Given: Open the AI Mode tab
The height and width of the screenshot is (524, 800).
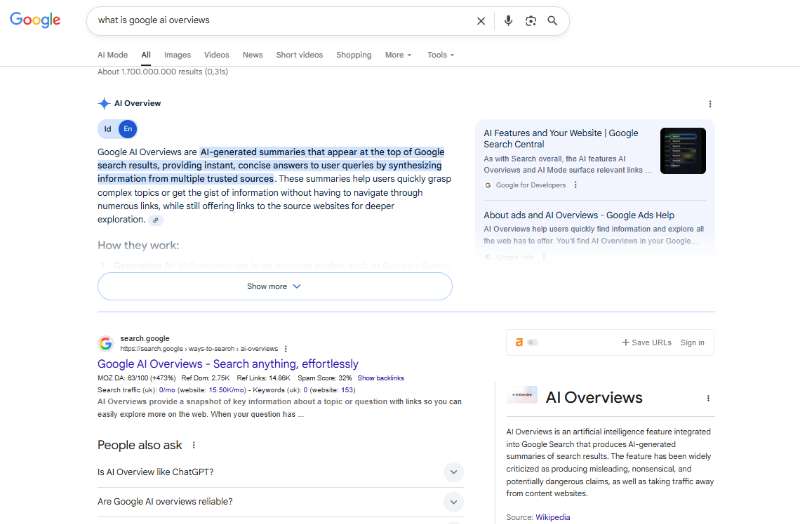Looking at the screenshot, I should pyautogui.click(x=112, y=55).
